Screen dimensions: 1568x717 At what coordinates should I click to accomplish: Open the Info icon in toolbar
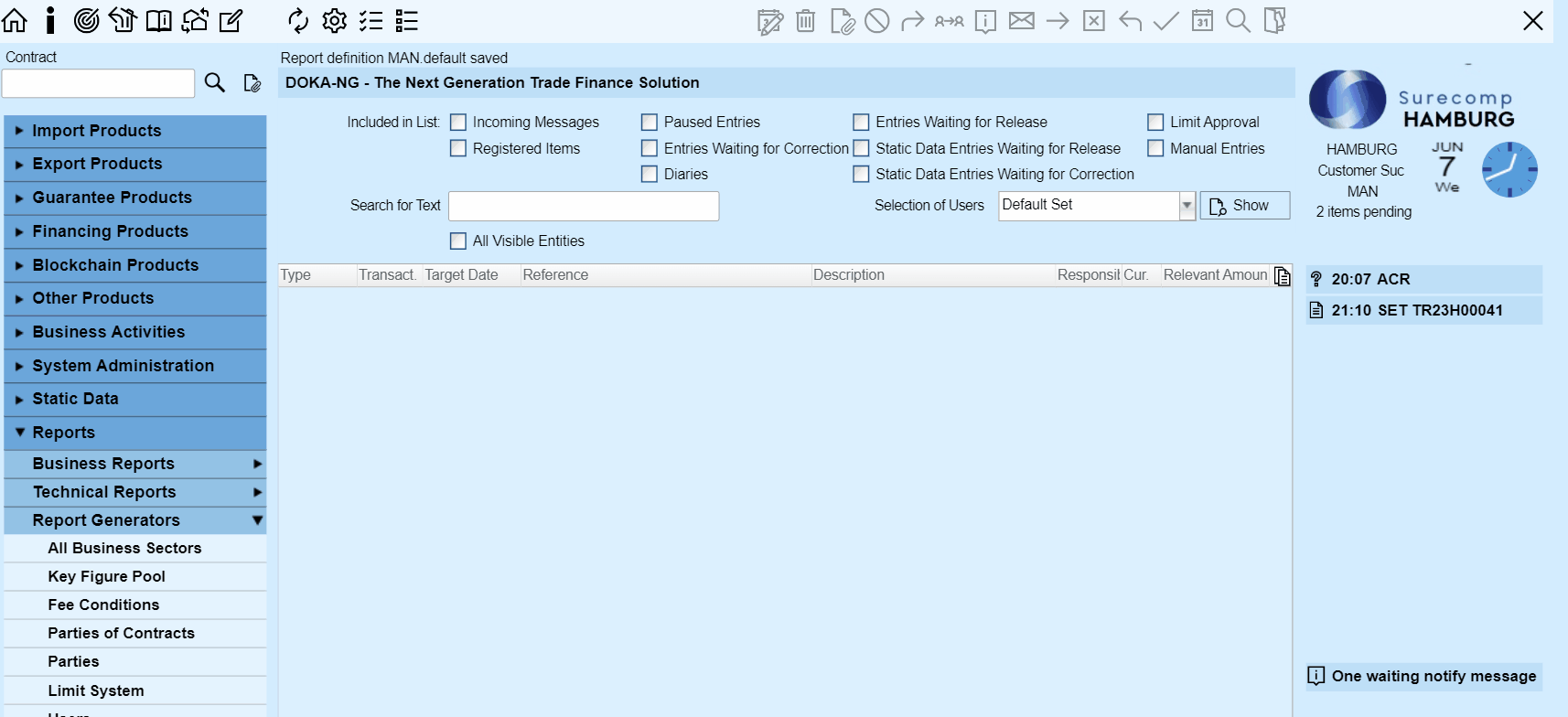50,20
